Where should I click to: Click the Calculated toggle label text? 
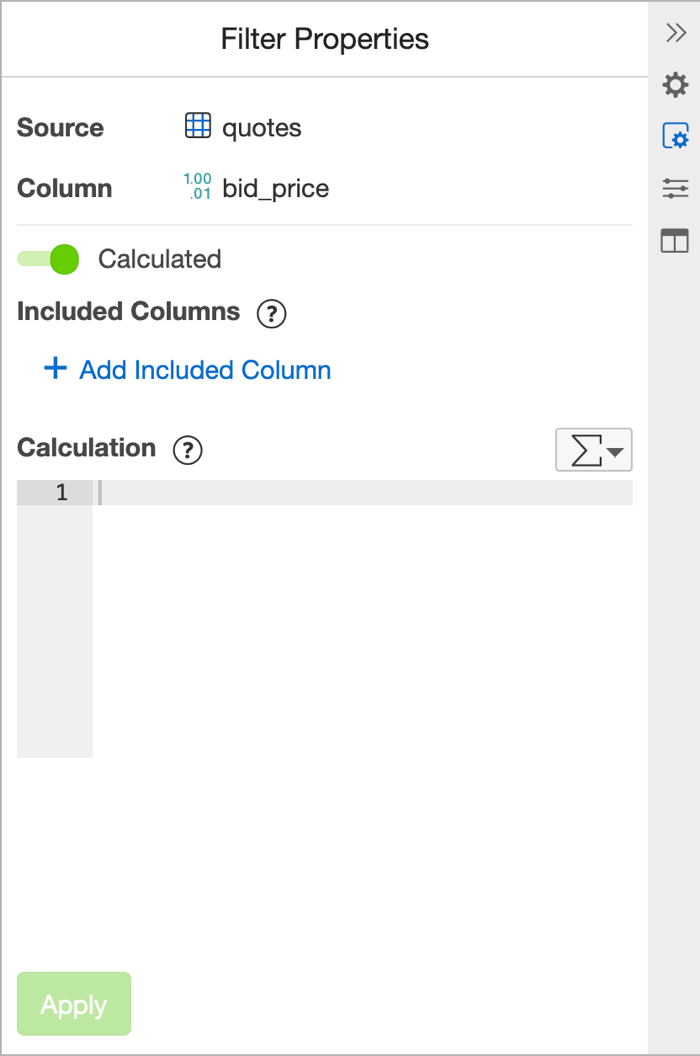tap(159, 259)
